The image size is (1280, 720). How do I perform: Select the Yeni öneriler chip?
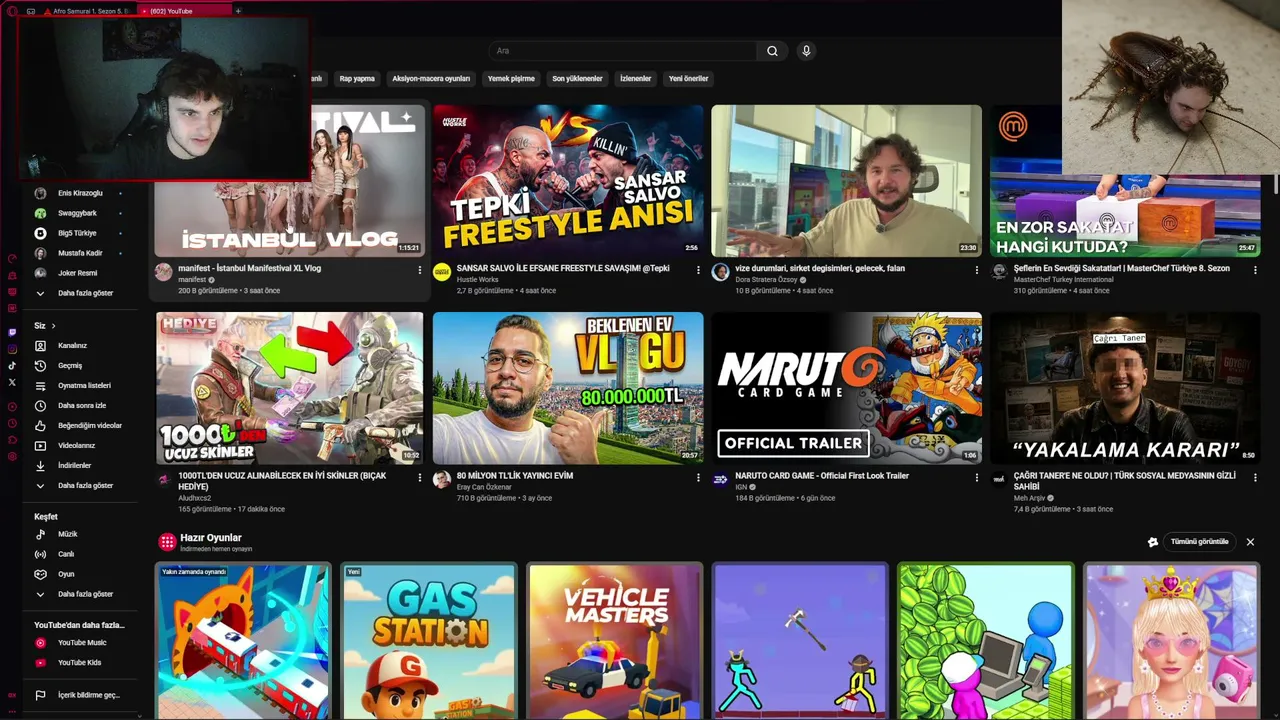(x=688, y=79)
